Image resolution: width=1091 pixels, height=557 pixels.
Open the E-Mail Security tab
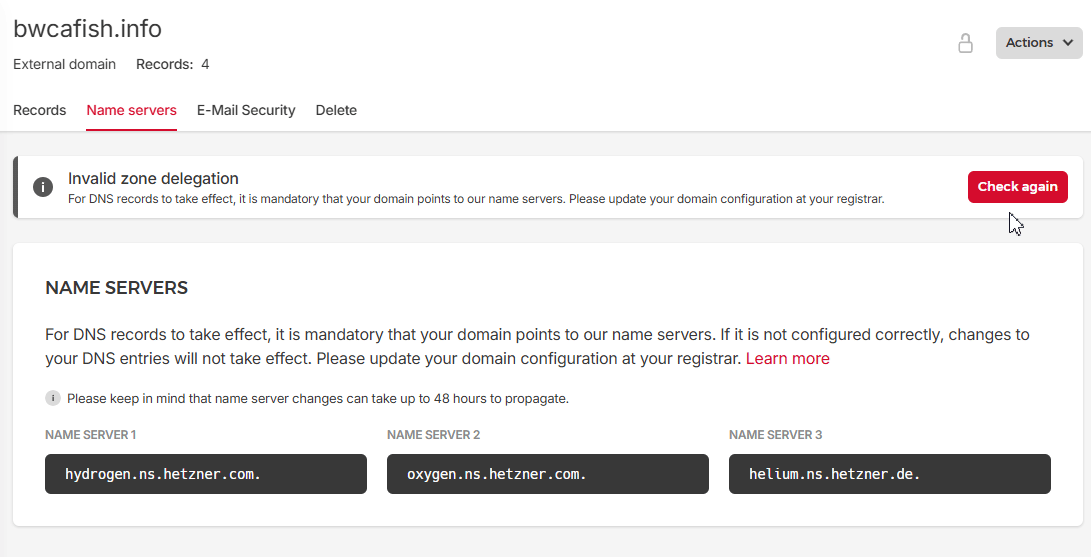[246, 110]
